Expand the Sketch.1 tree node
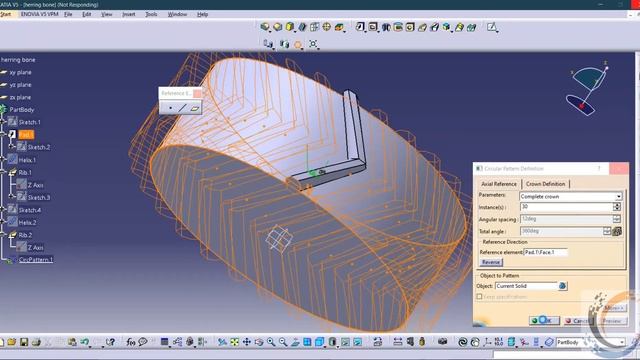 coord(2,122)
